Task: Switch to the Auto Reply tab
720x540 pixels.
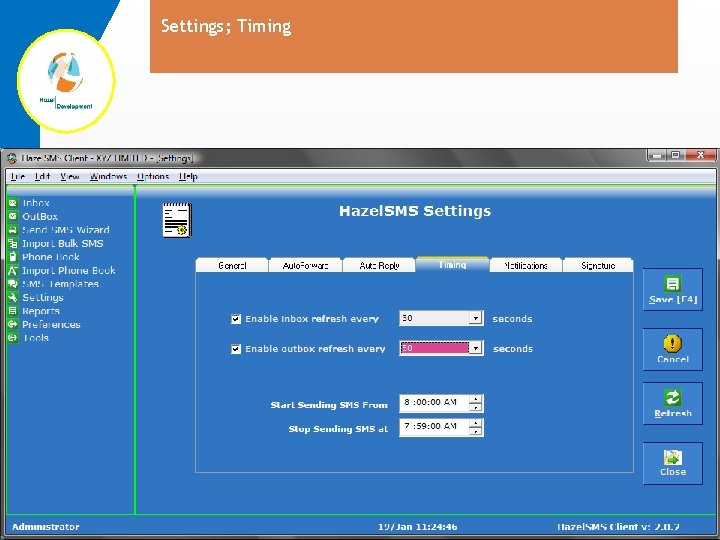Action: click(379, 265)
